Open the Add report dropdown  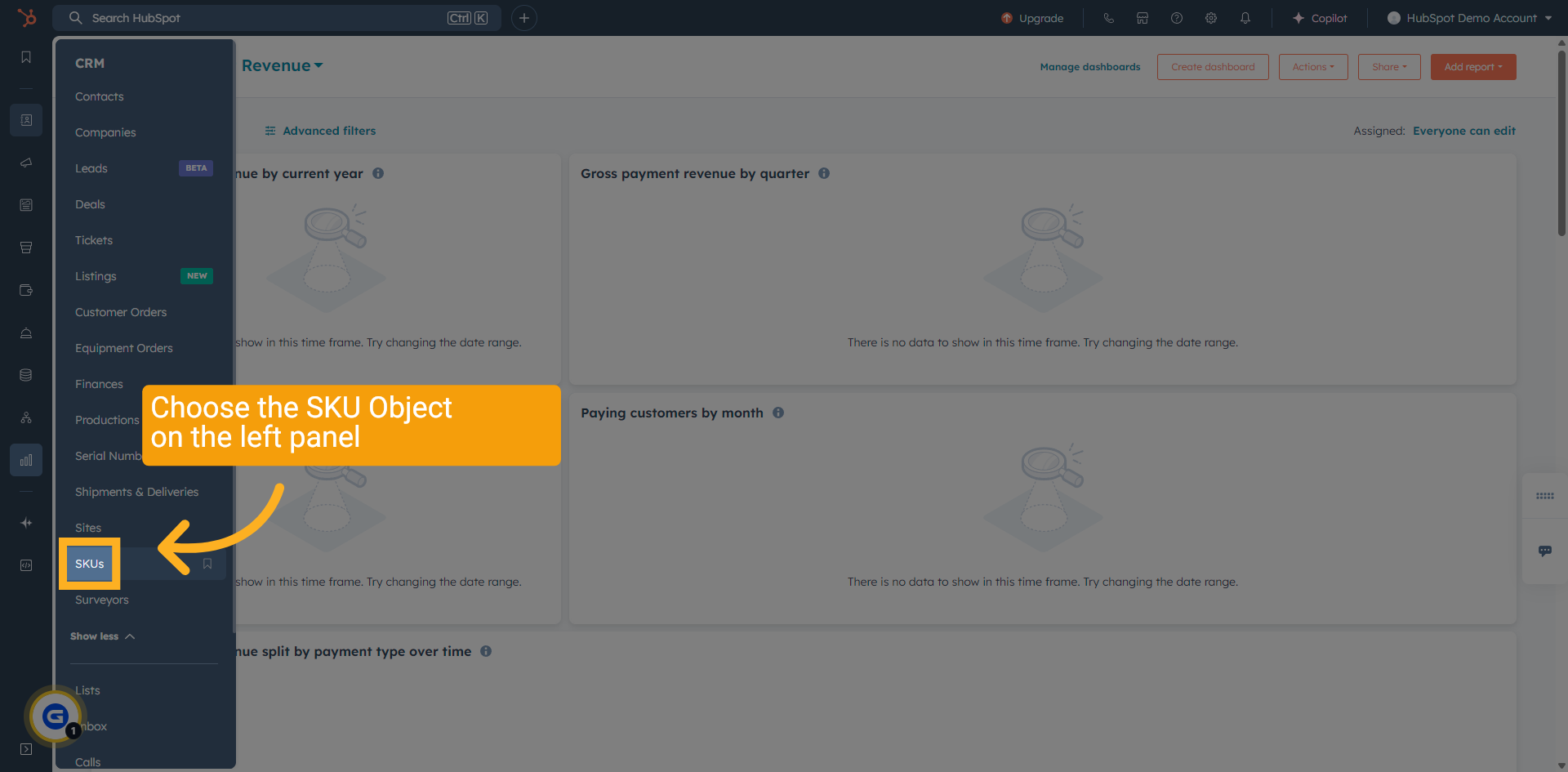(x=1473, y=67)
